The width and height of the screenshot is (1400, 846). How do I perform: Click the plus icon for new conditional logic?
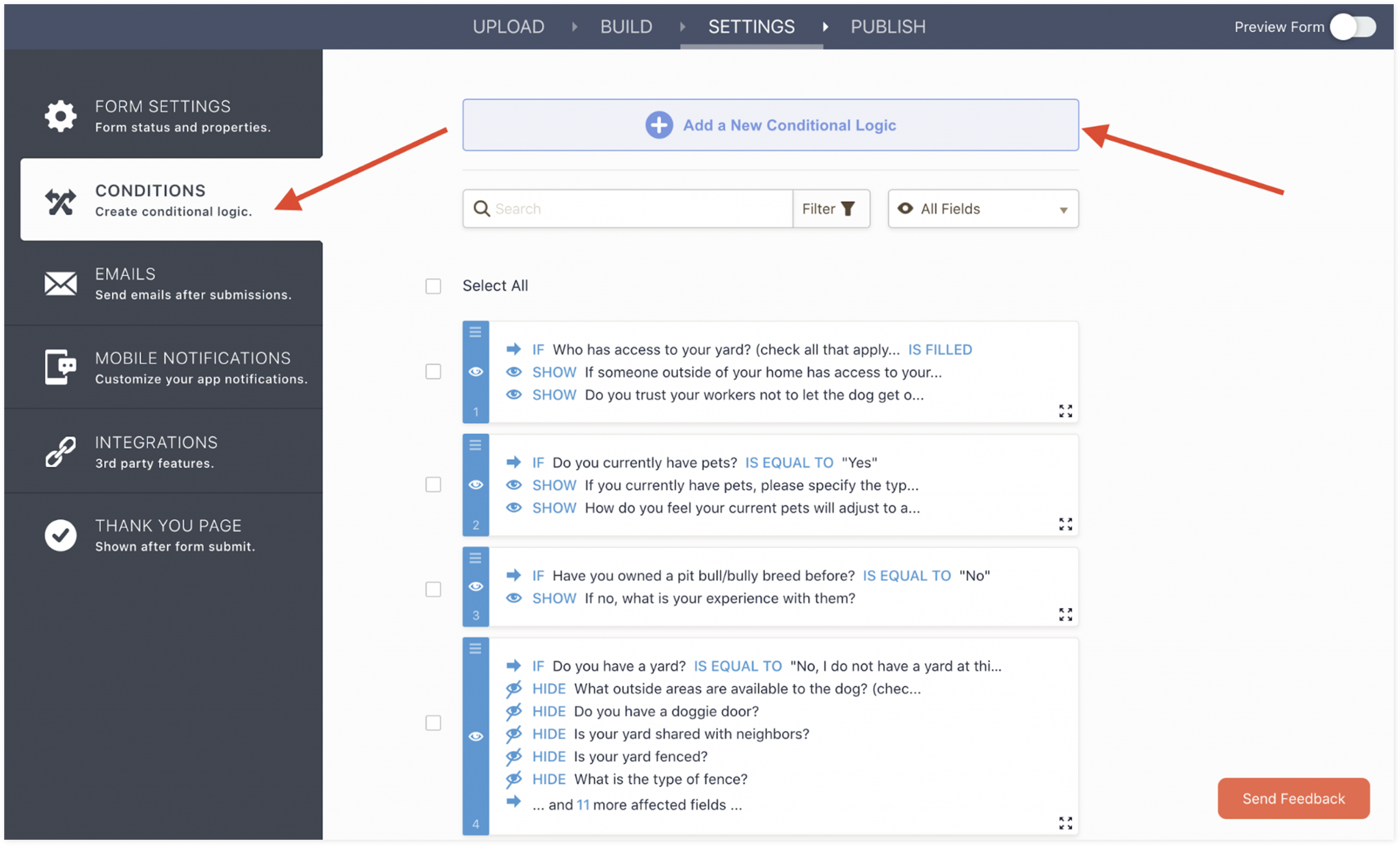click(659, 125)
